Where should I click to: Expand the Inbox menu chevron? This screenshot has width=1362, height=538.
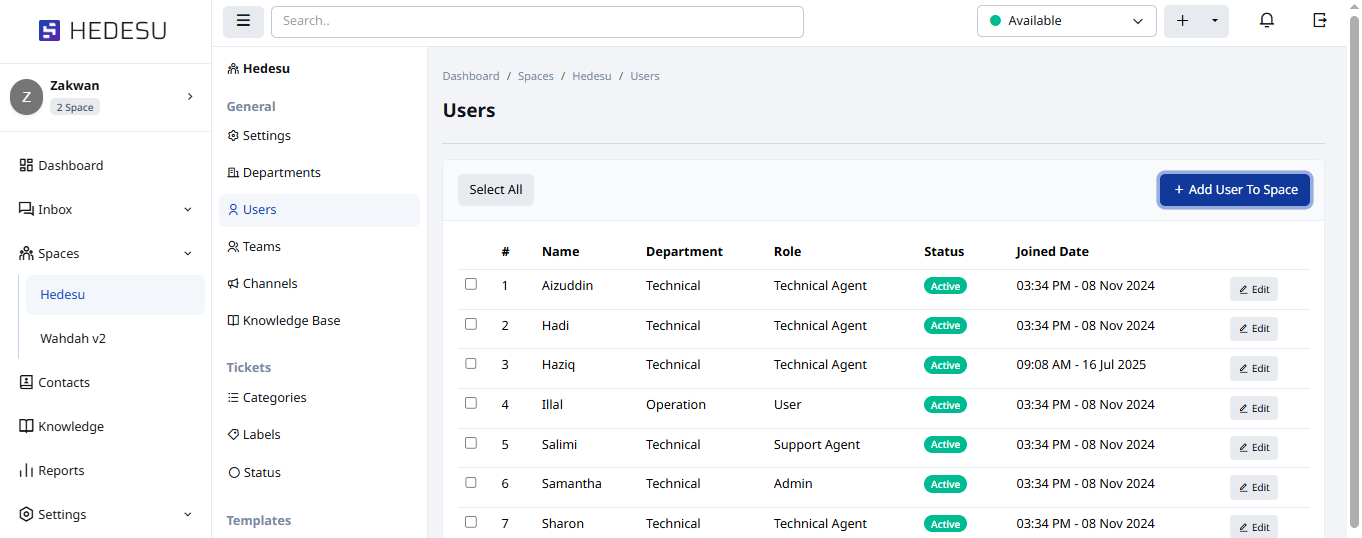(188, 210)
